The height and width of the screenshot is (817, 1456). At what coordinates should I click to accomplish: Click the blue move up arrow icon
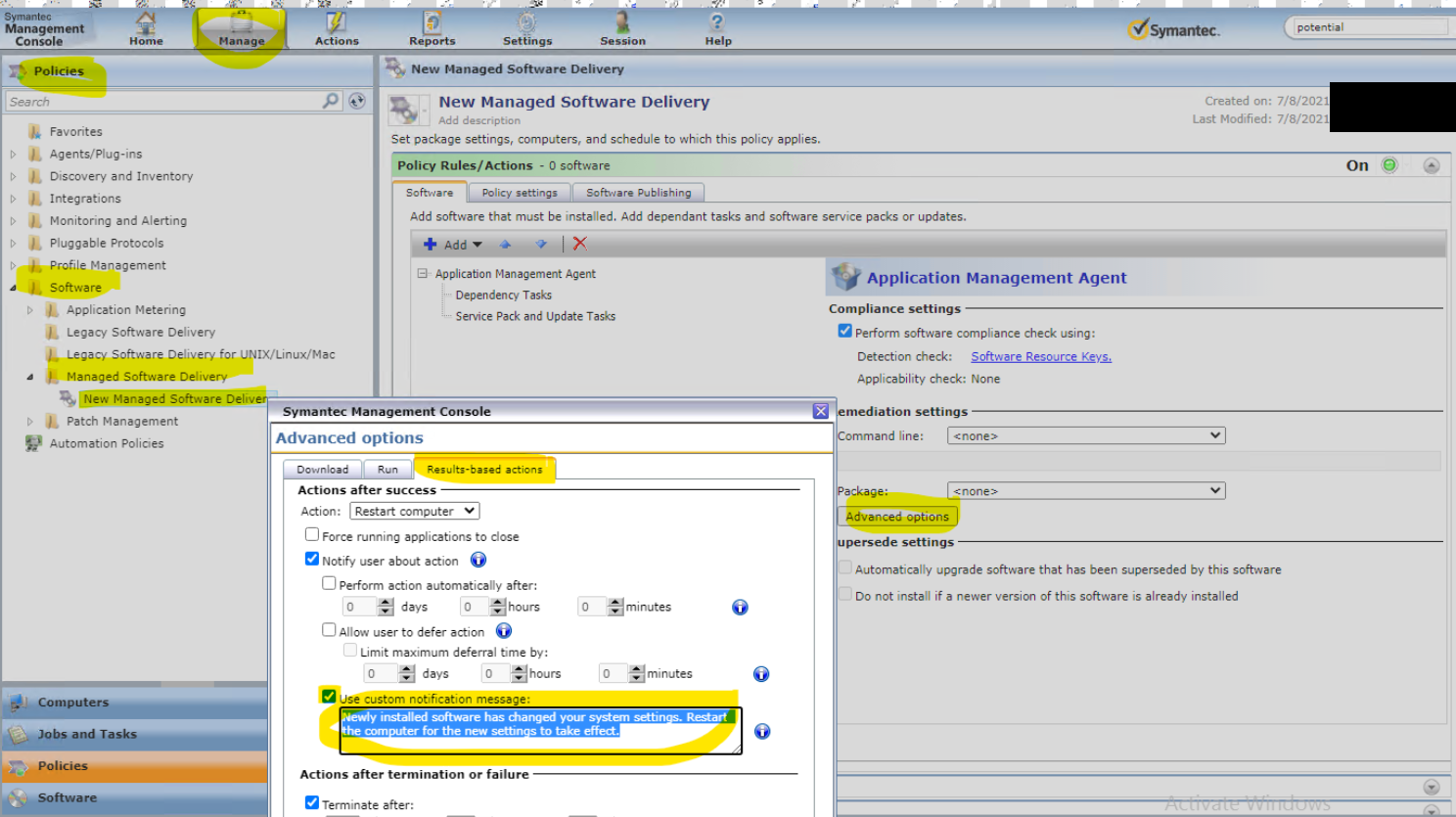[505, 245]
